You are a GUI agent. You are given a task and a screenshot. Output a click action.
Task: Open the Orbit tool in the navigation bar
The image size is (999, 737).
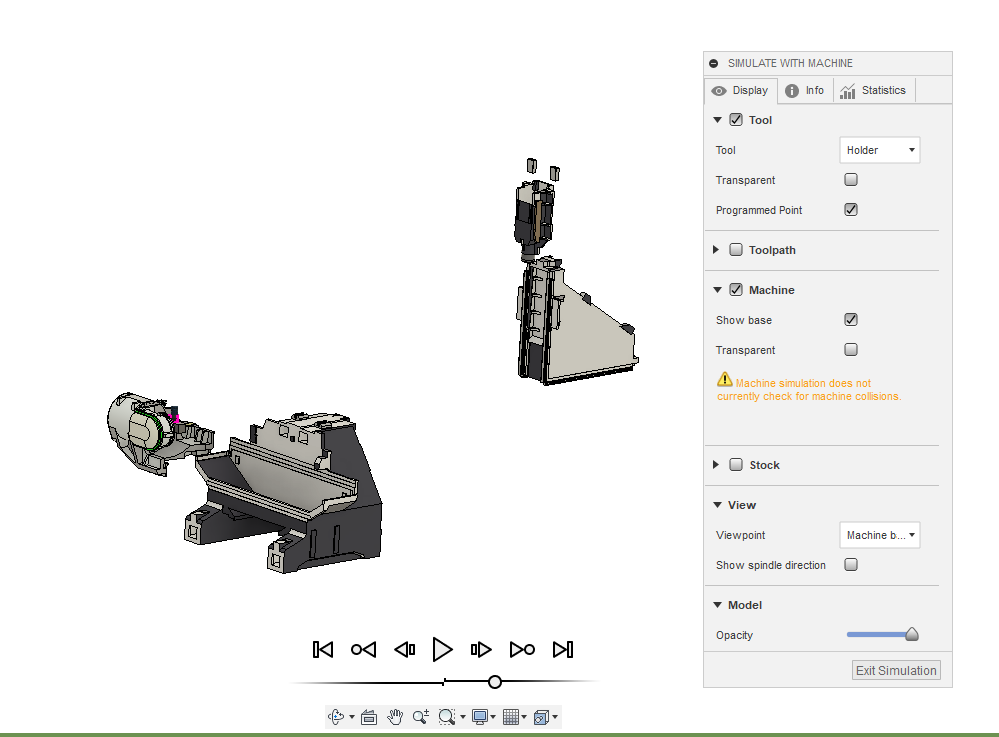tap(336, 716)
